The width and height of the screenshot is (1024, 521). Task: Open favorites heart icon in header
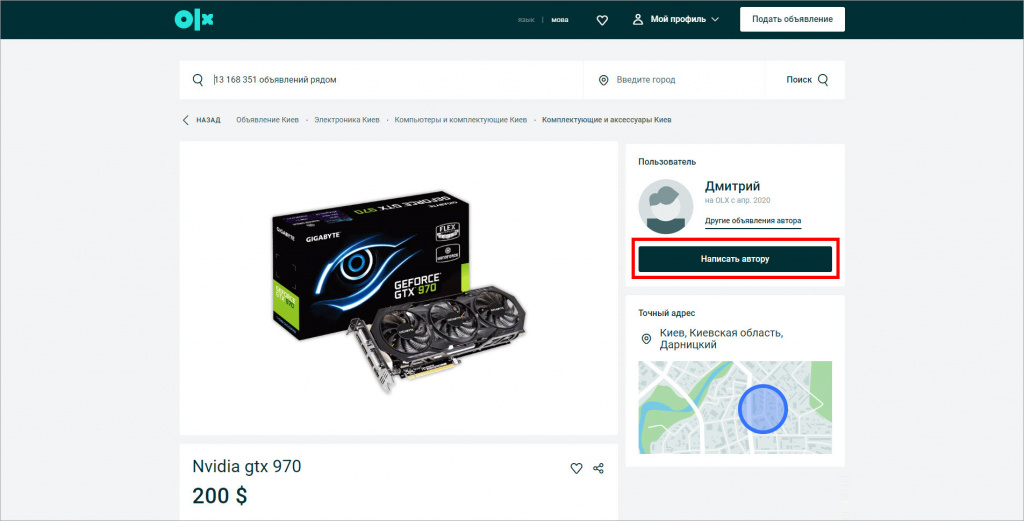click(602, 20)
